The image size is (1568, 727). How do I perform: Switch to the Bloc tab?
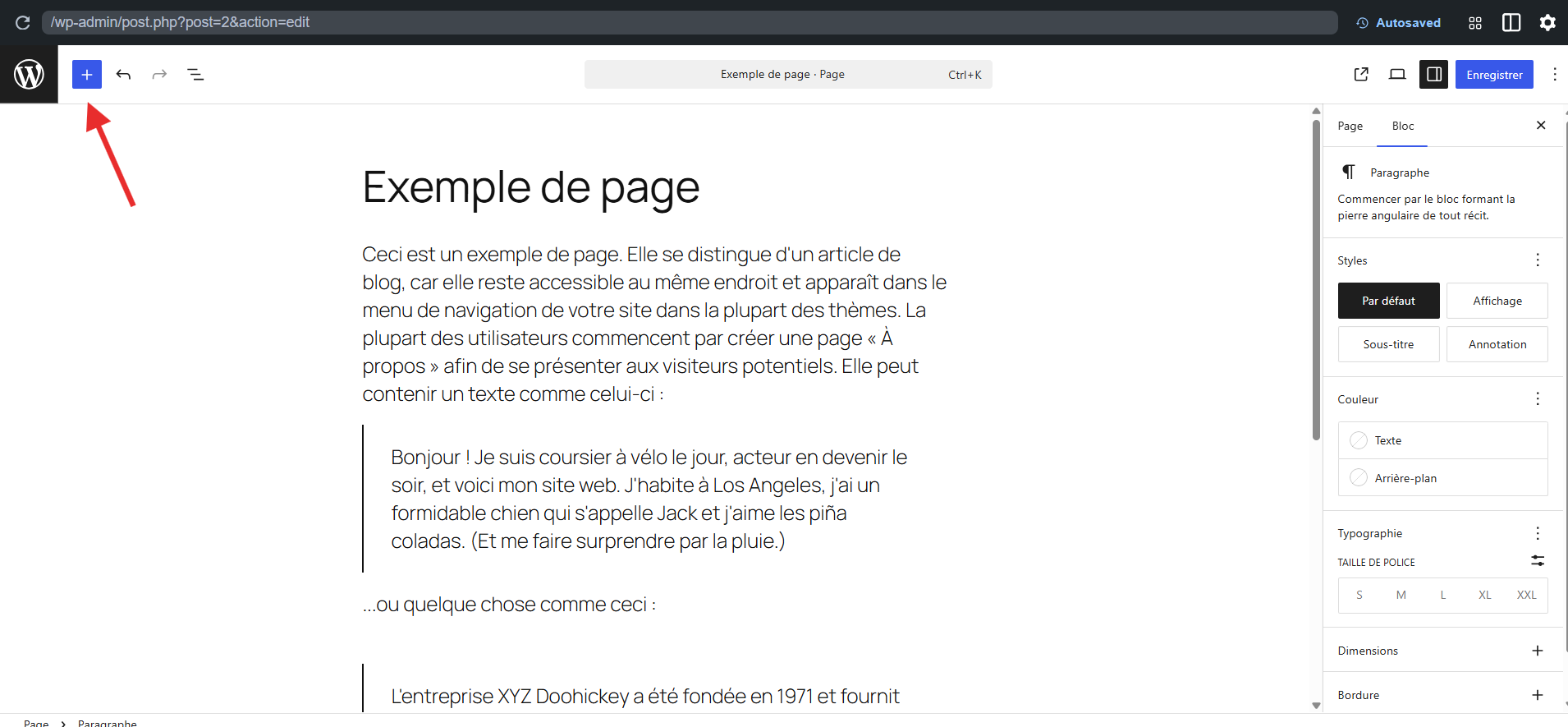[1403, 126]
